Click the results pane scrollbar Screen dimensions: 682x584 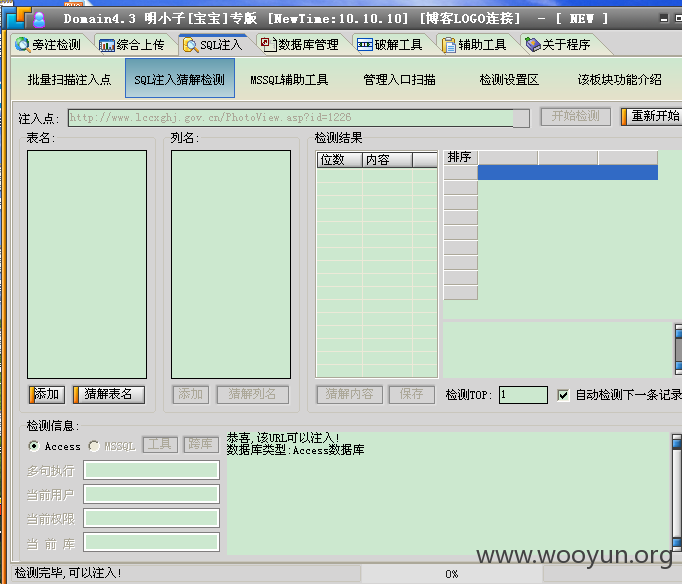[x=678, y=349]
